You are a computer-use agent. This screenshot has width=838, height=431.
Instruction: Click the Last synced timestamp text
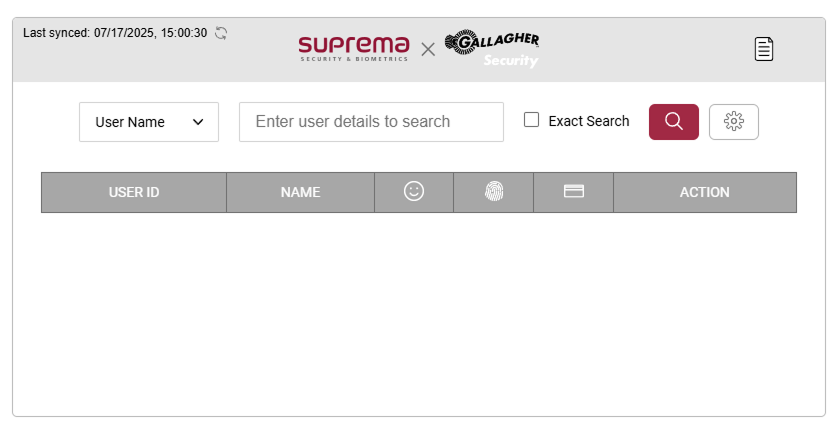point(115,33)
